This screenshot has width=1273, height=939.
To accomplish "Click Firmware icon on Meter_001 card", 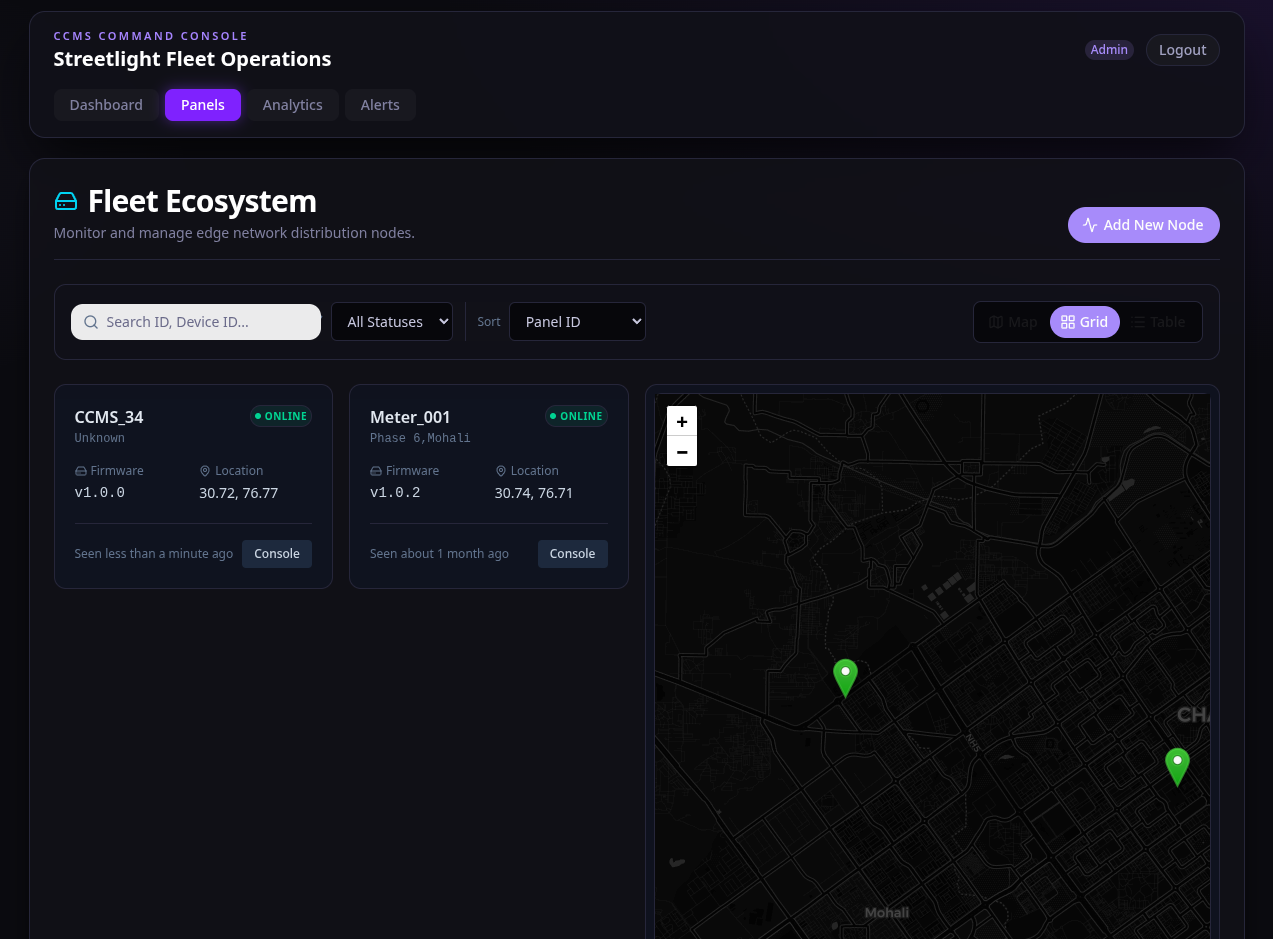I will point(376,471).
